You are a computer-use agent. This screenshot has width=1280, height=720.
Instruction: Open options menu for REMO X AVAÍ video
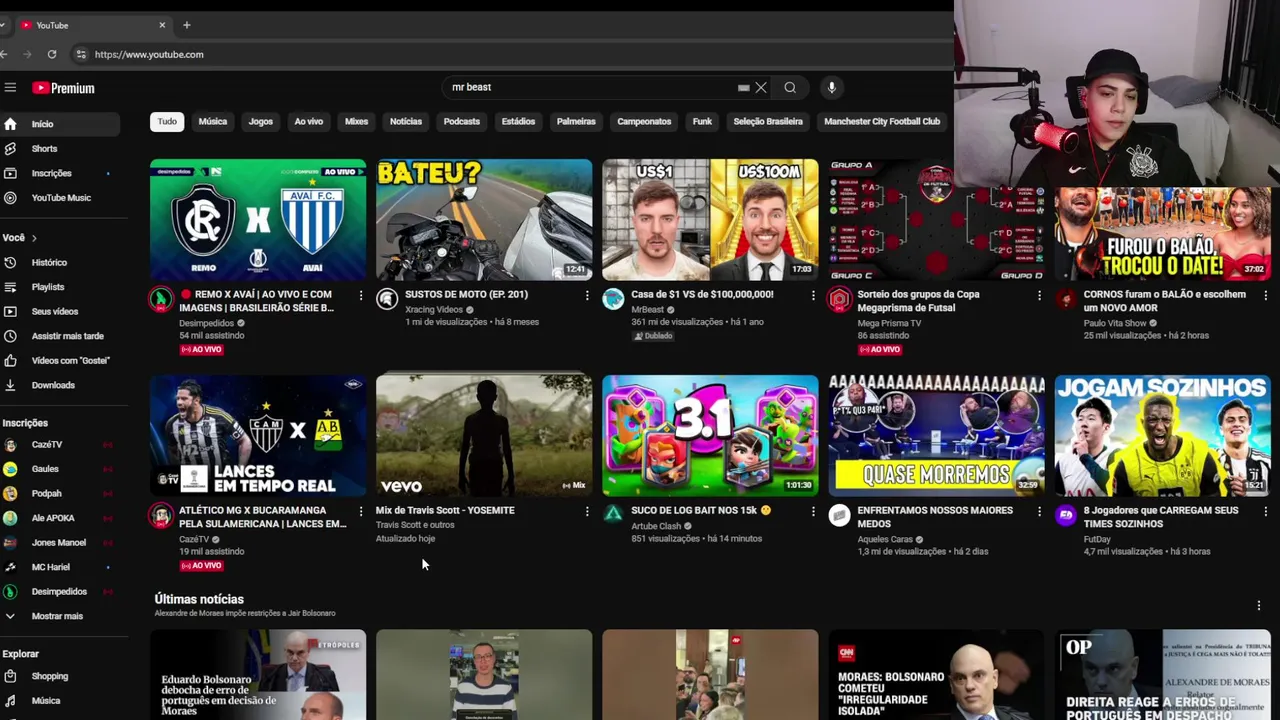pos(361,296)
